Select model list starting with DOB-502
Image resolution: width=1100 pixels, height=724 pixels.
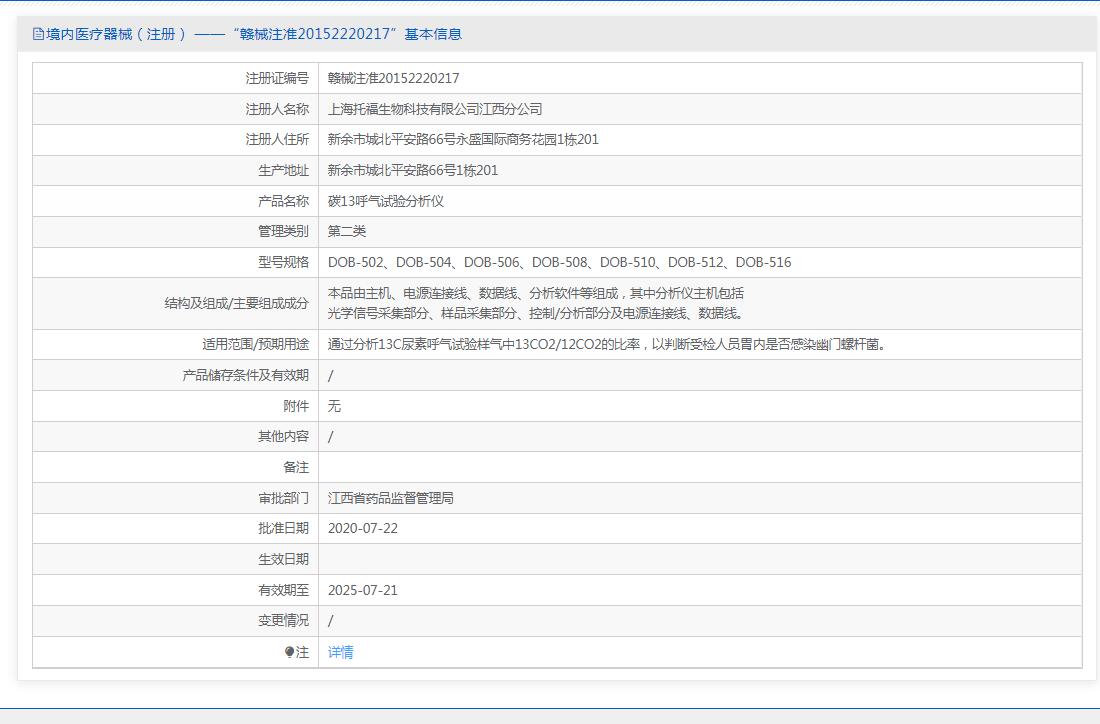(x=559, y=262)
